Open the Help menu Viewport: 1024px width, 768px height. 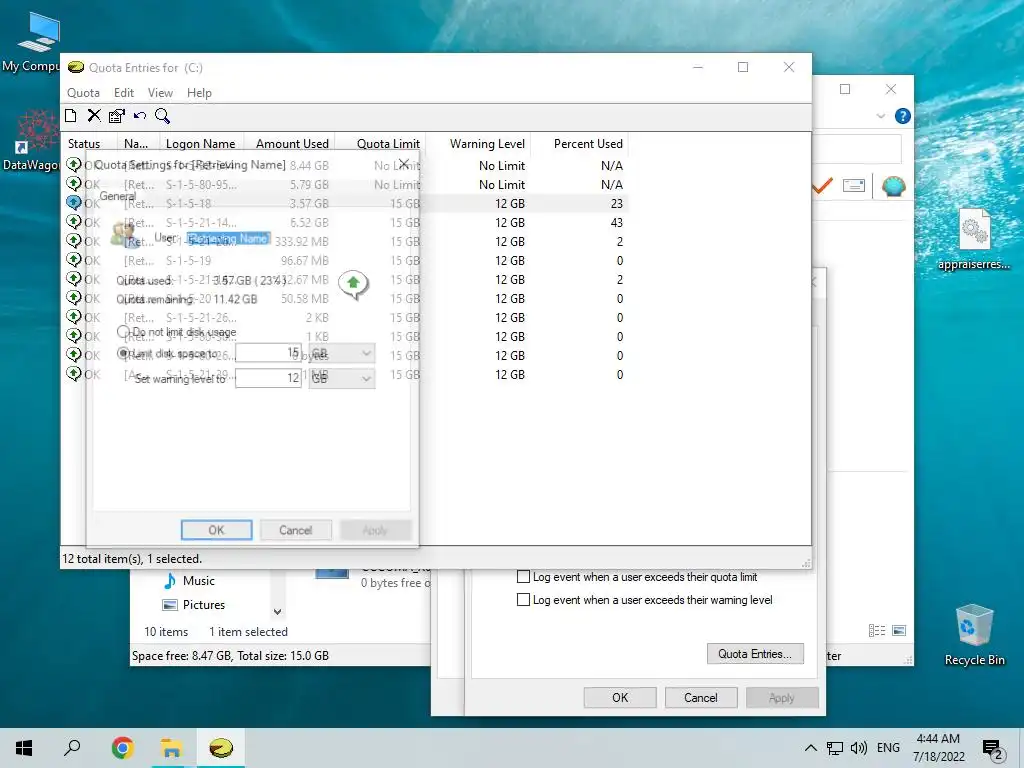click(199, 93)
